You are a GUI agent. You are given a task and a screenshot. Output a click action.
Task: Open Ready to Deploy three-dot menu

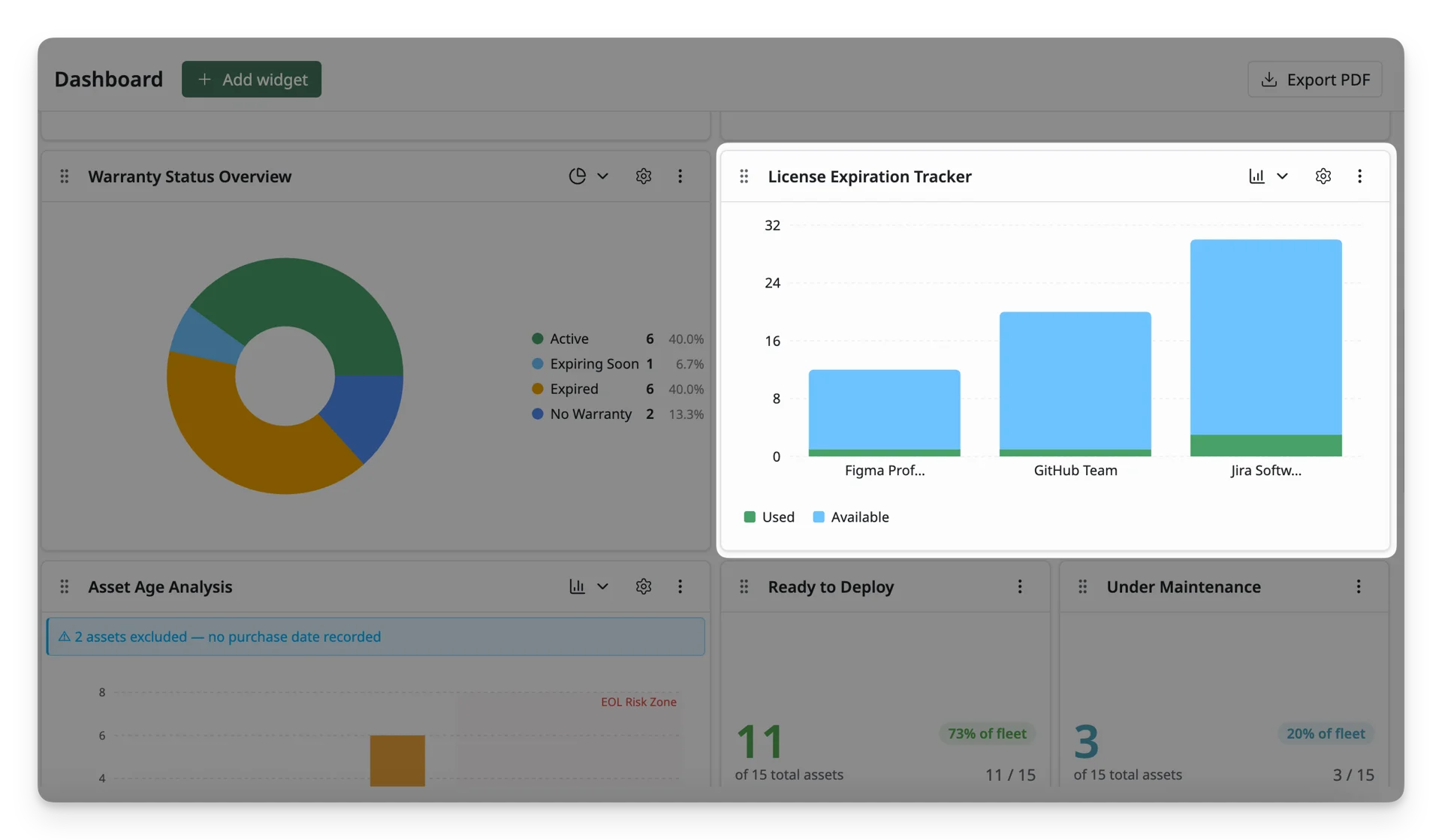coord(1019,586)
